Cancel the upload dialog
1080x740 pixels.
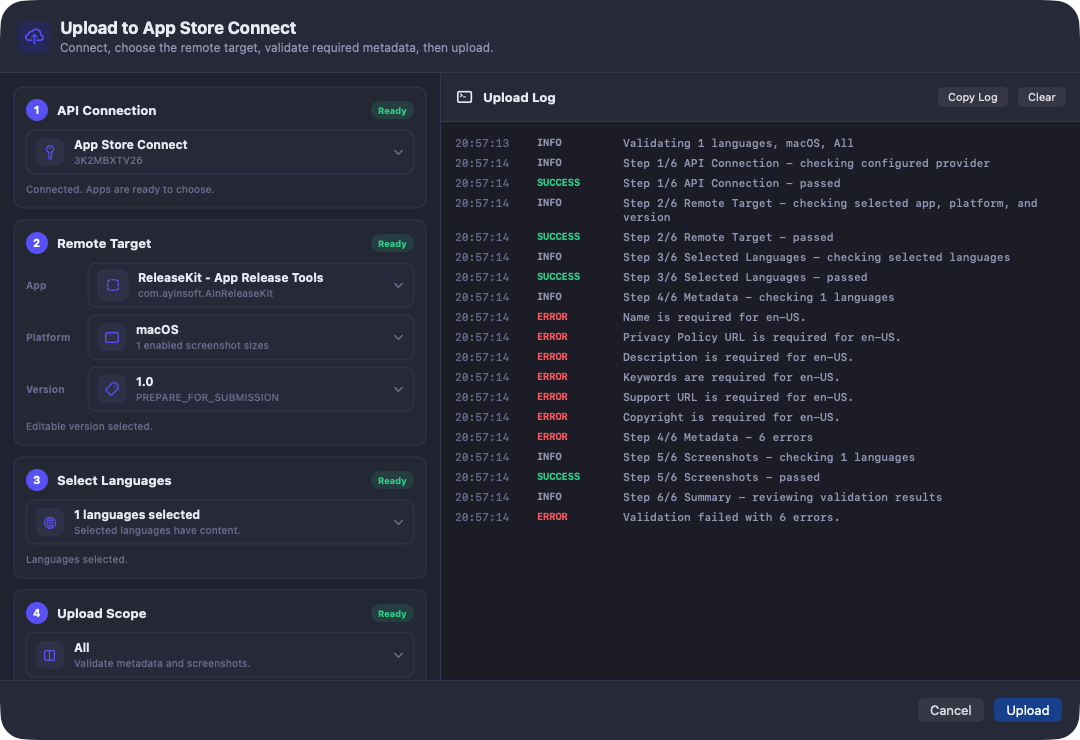tap(951, 710)
